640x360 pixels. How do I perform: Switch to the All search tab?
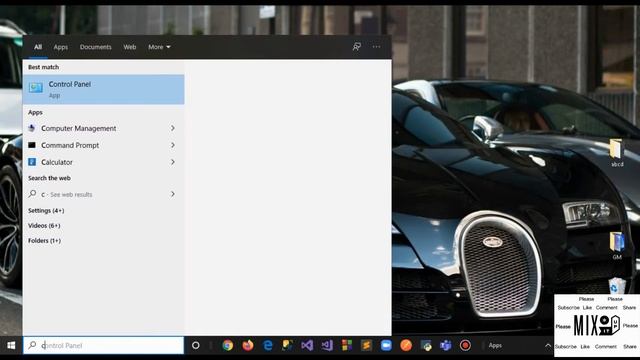click(38, 47)
